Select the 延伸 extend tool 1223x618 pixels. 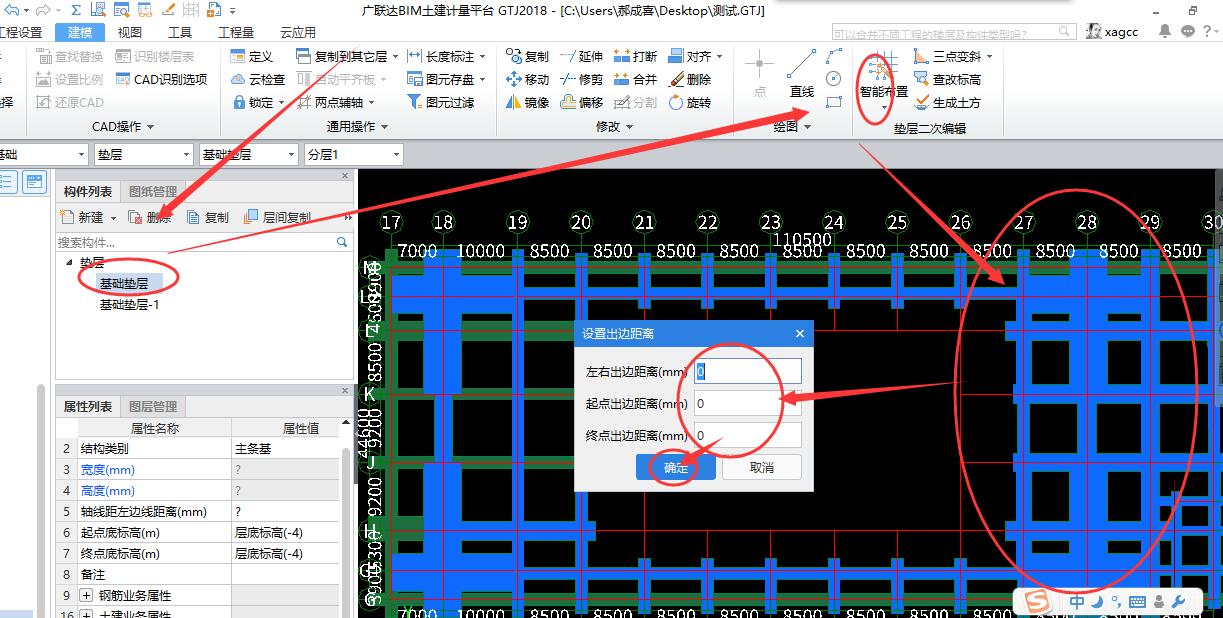pyautogui.click(x=581, y=57)
